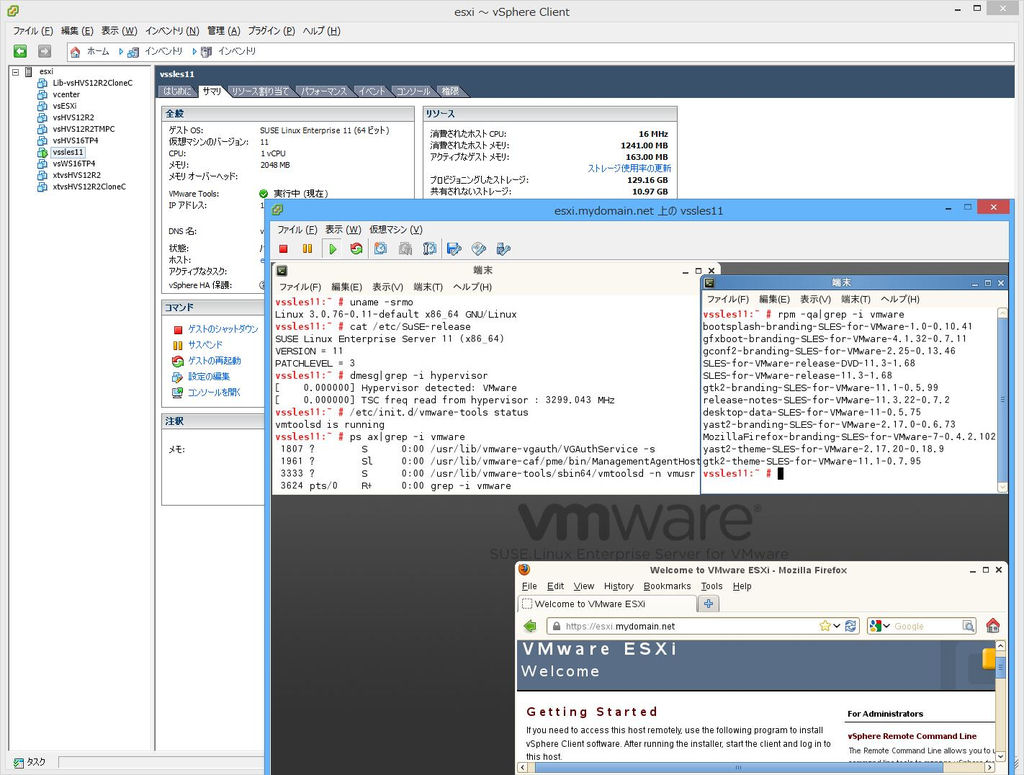
Task: Click the Firefox horizontal scrollbar thumb
Action: [x=739, y=767]
